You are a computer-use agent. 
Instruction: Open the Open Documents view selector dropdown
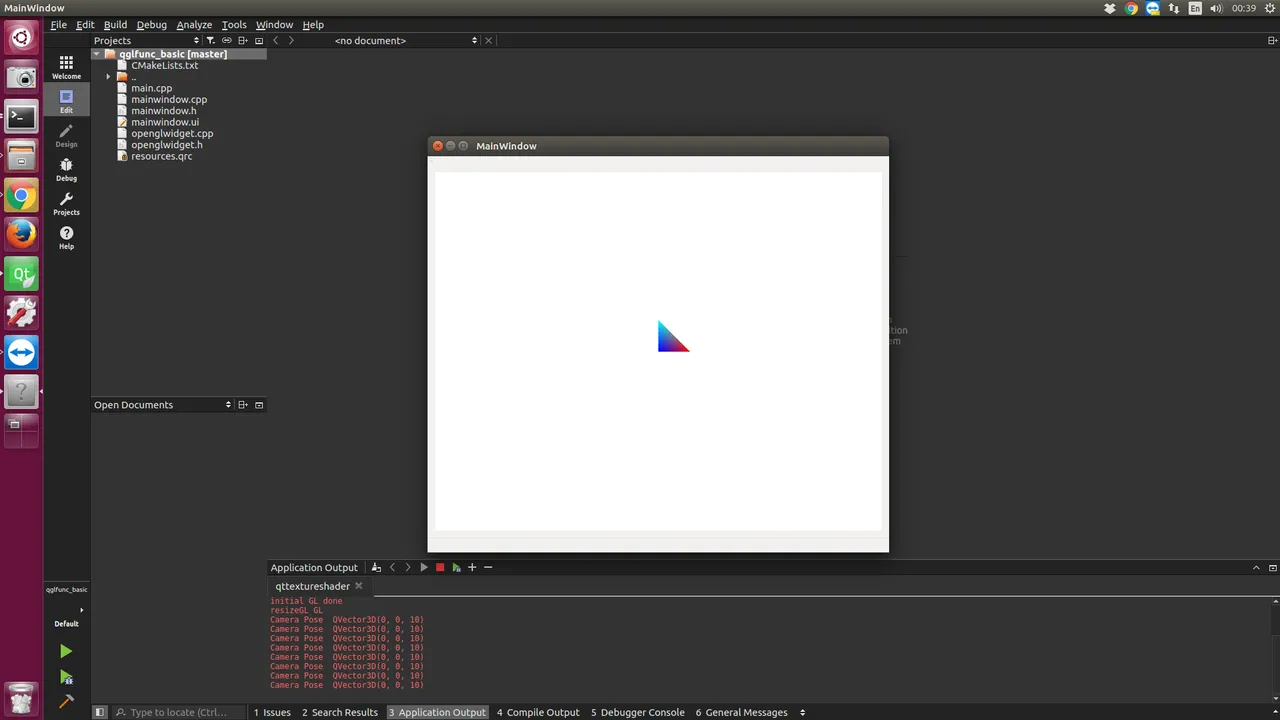[x=163, y=405]
